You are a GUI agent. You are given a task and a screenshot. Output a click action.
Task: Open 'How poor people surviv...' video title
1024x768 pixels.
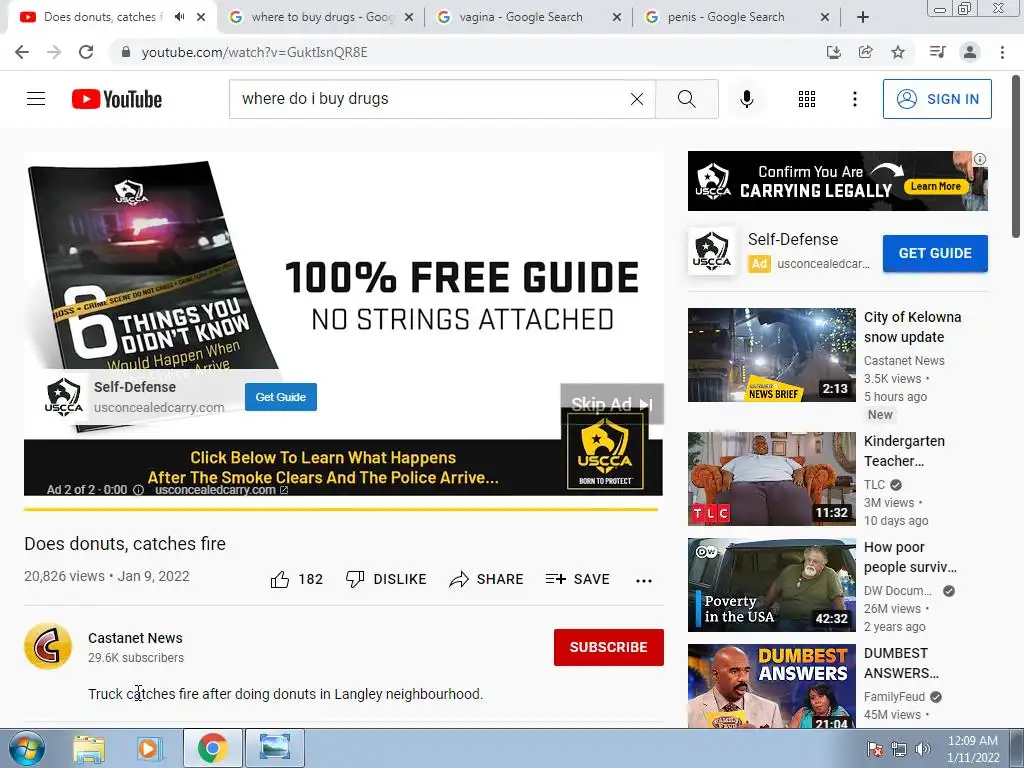pos(910,557)
